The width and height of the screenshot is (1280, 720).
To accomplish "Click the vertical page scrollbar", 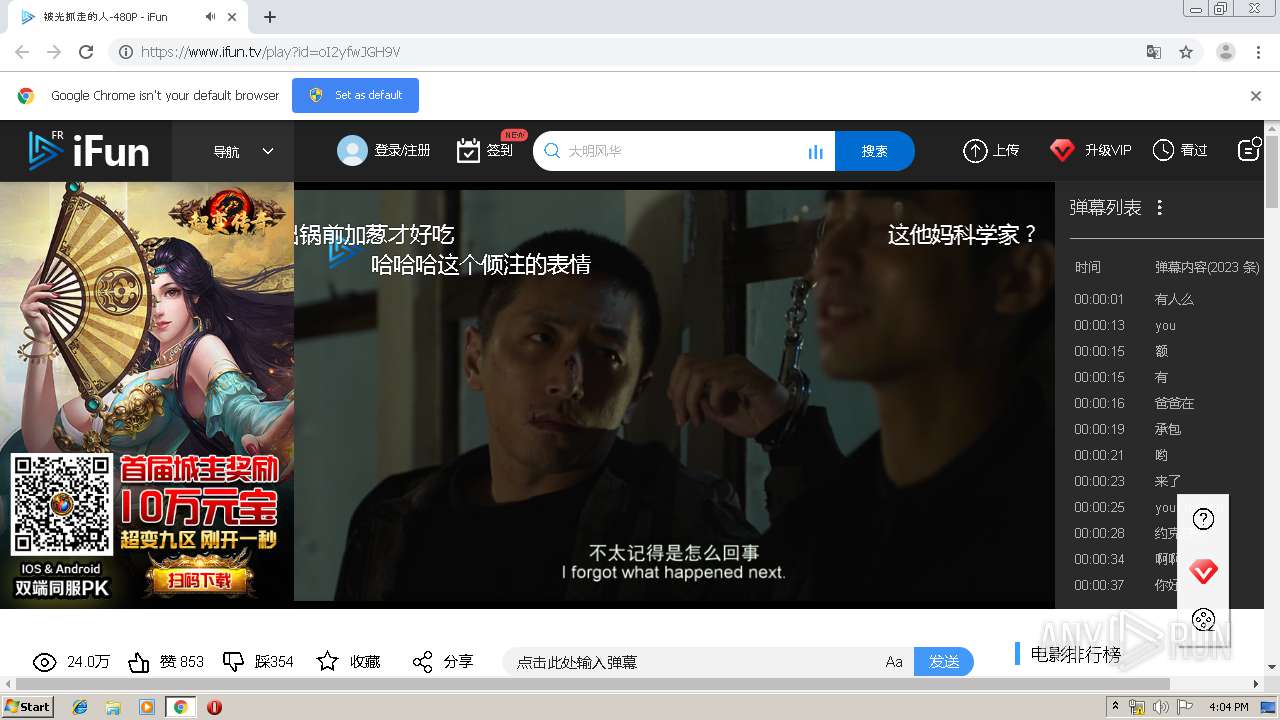I will 1272,172.
